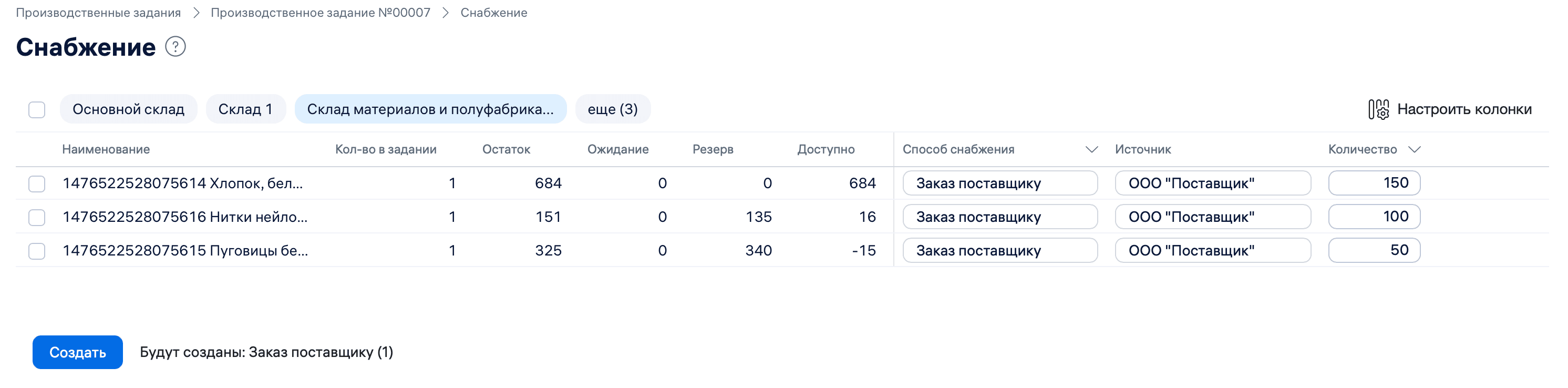The image size is (1568, 388).
Task: Change source ООО "Поставщик" for Нитки row
Action: click(x=1213, y=216)
